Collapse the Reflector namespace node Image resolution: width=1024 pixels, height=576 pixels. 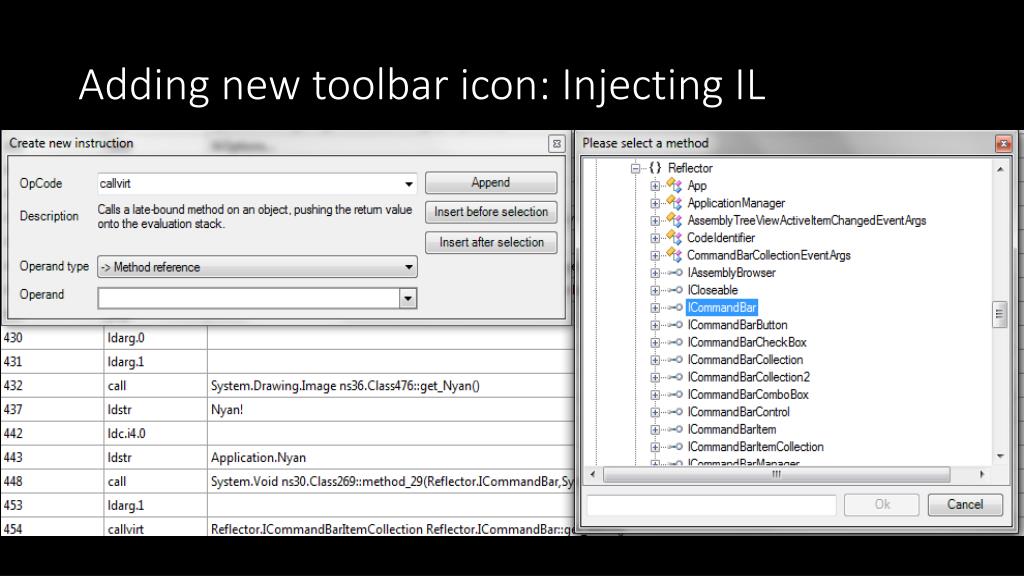tap(635, 168)
